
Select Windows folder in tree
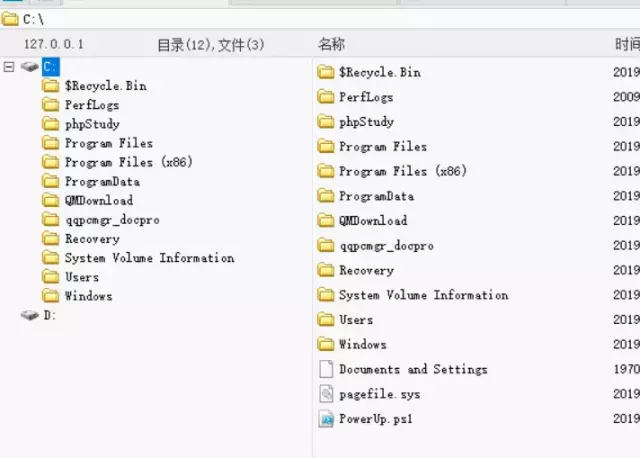coord(89,296)
